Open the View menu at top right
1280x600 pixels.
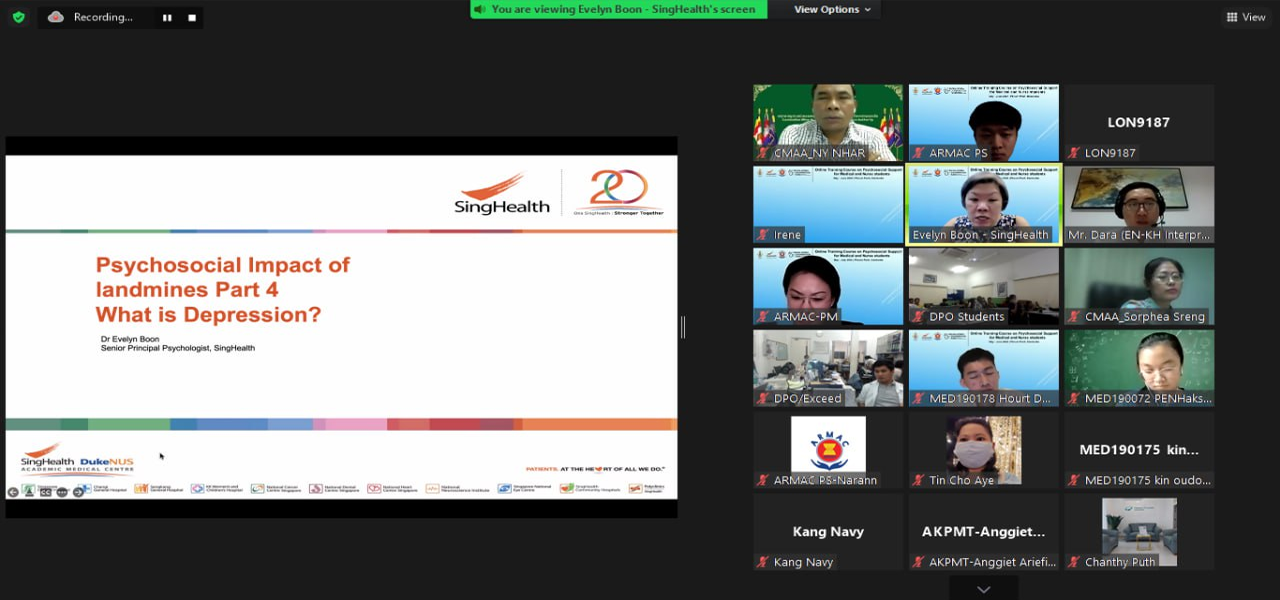click(x=1247, y=17)
